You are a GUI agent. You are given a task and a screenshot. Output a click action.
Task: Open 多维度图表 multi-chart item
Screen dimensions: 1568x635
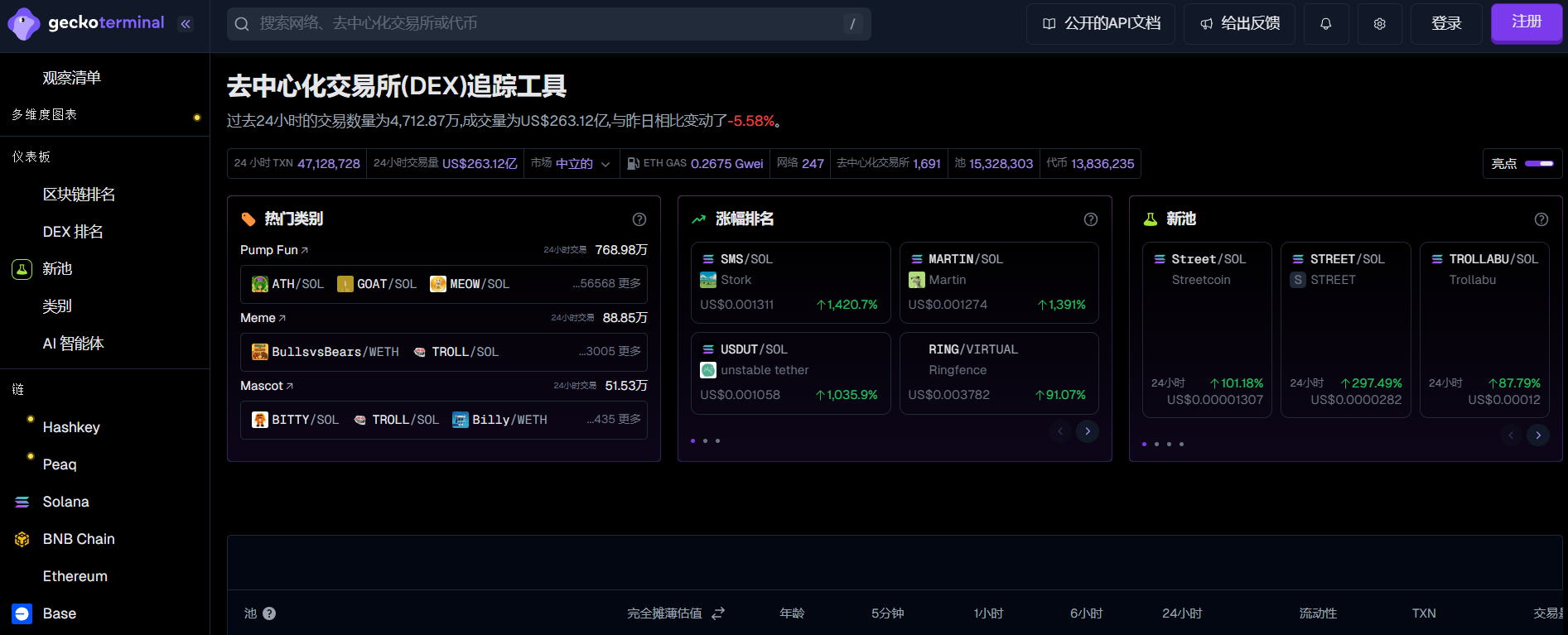point(44,115)
